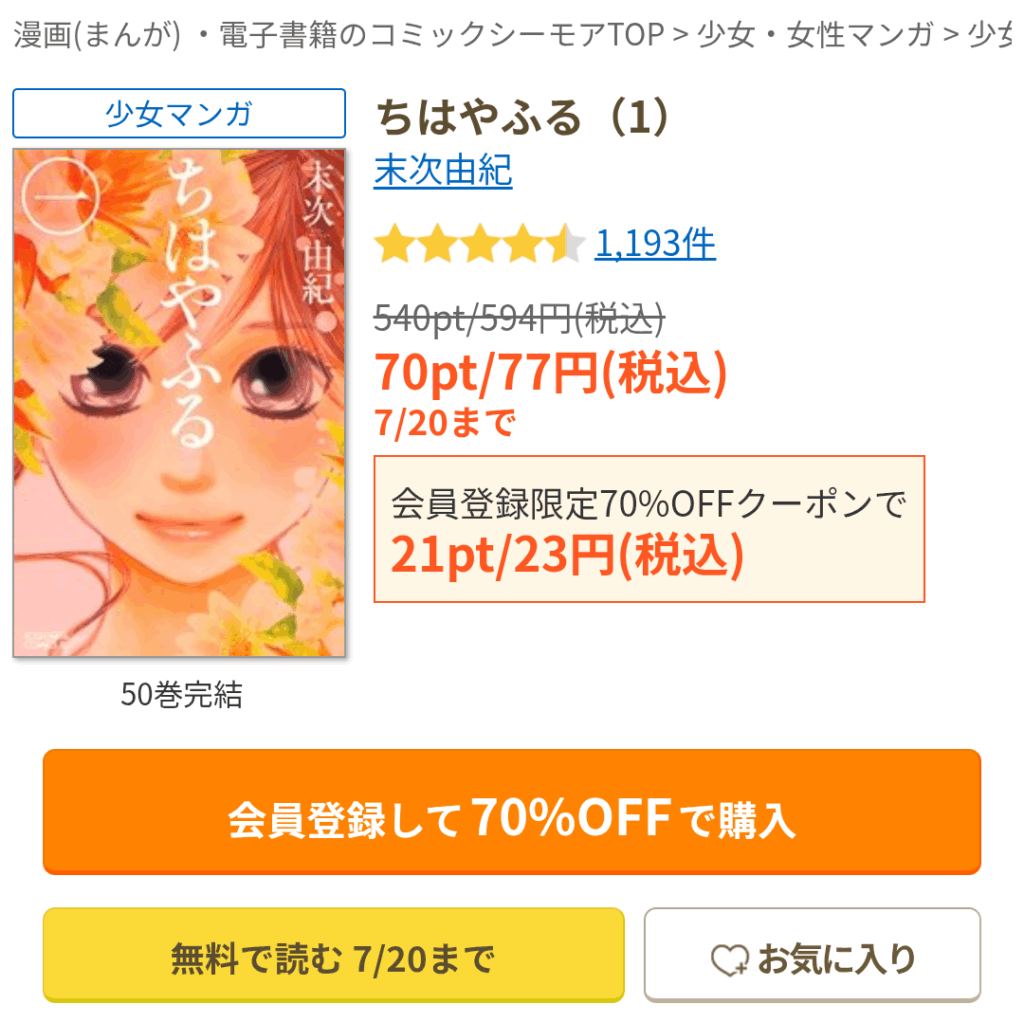
Task: Open the 少女マンガ category tag
Action: coord(179,113)
